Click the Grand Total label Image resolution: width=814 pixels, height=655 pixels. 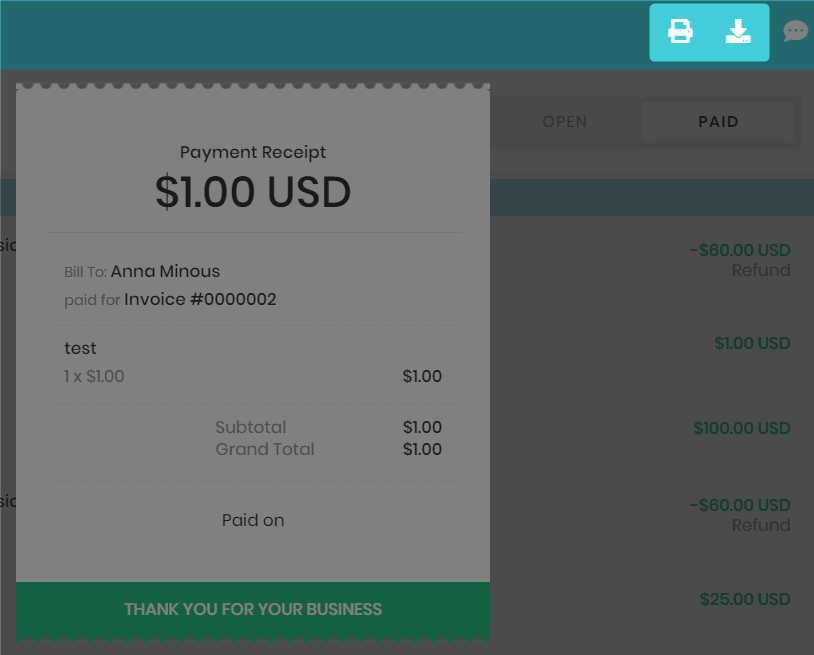265,449
